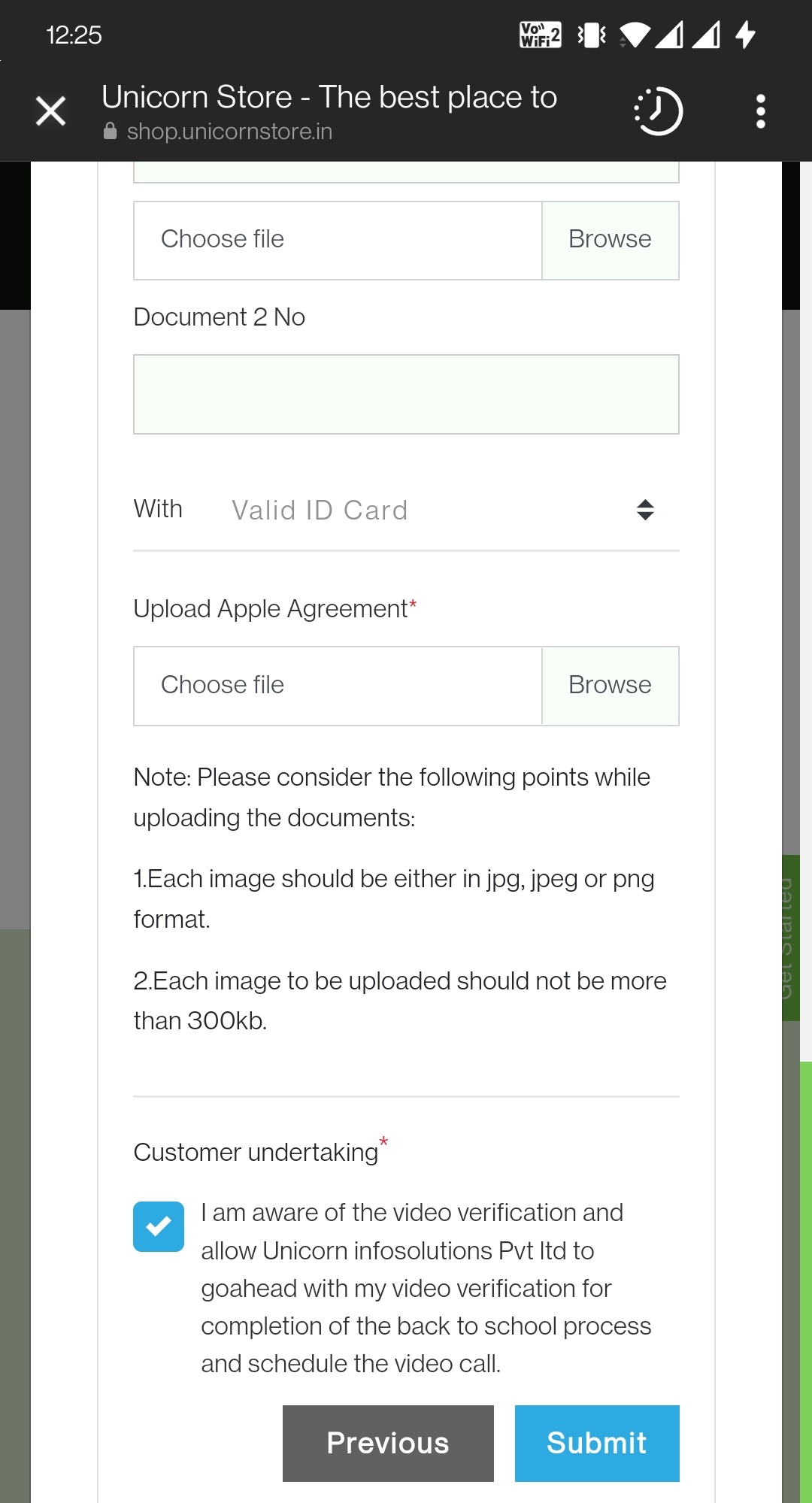The width and height of the screenshot is (812, 1503).
Task: Tap the Apple Agreement Choose file field
Action: coord(338,686)
